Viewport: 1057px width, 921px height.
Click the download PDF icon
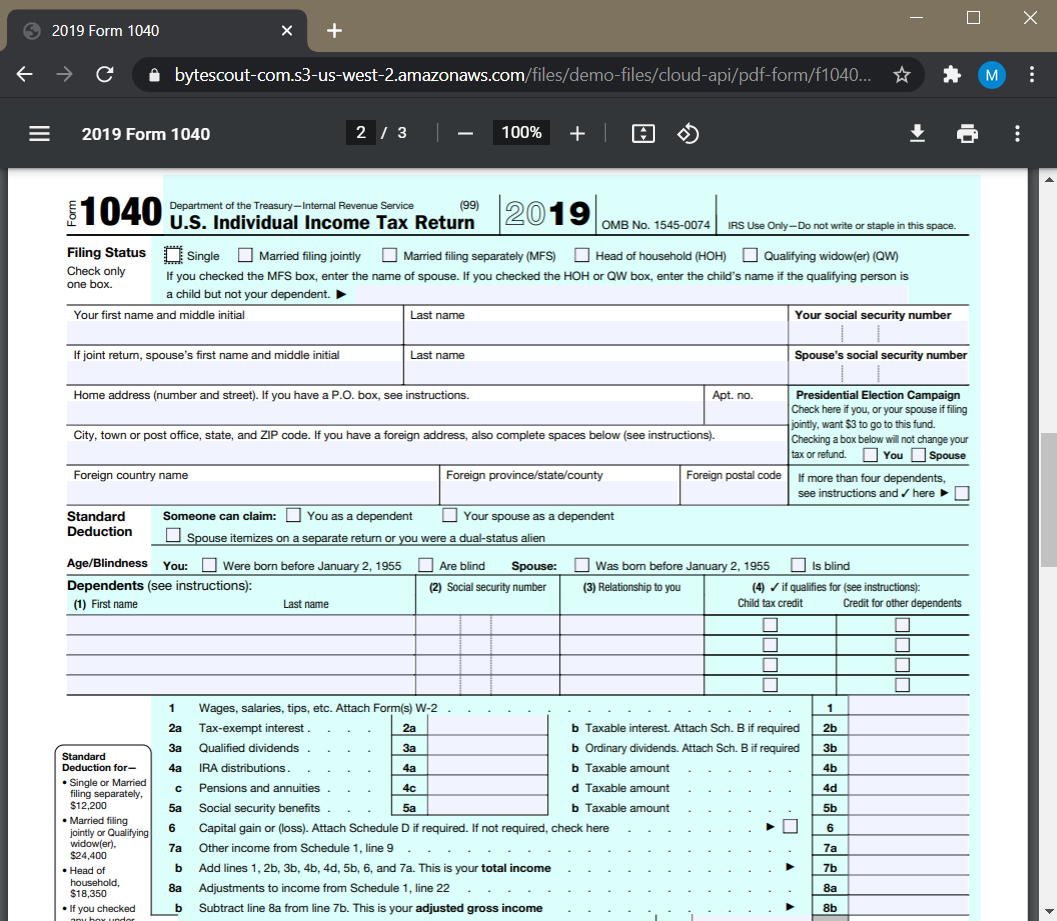click(917, 132)
